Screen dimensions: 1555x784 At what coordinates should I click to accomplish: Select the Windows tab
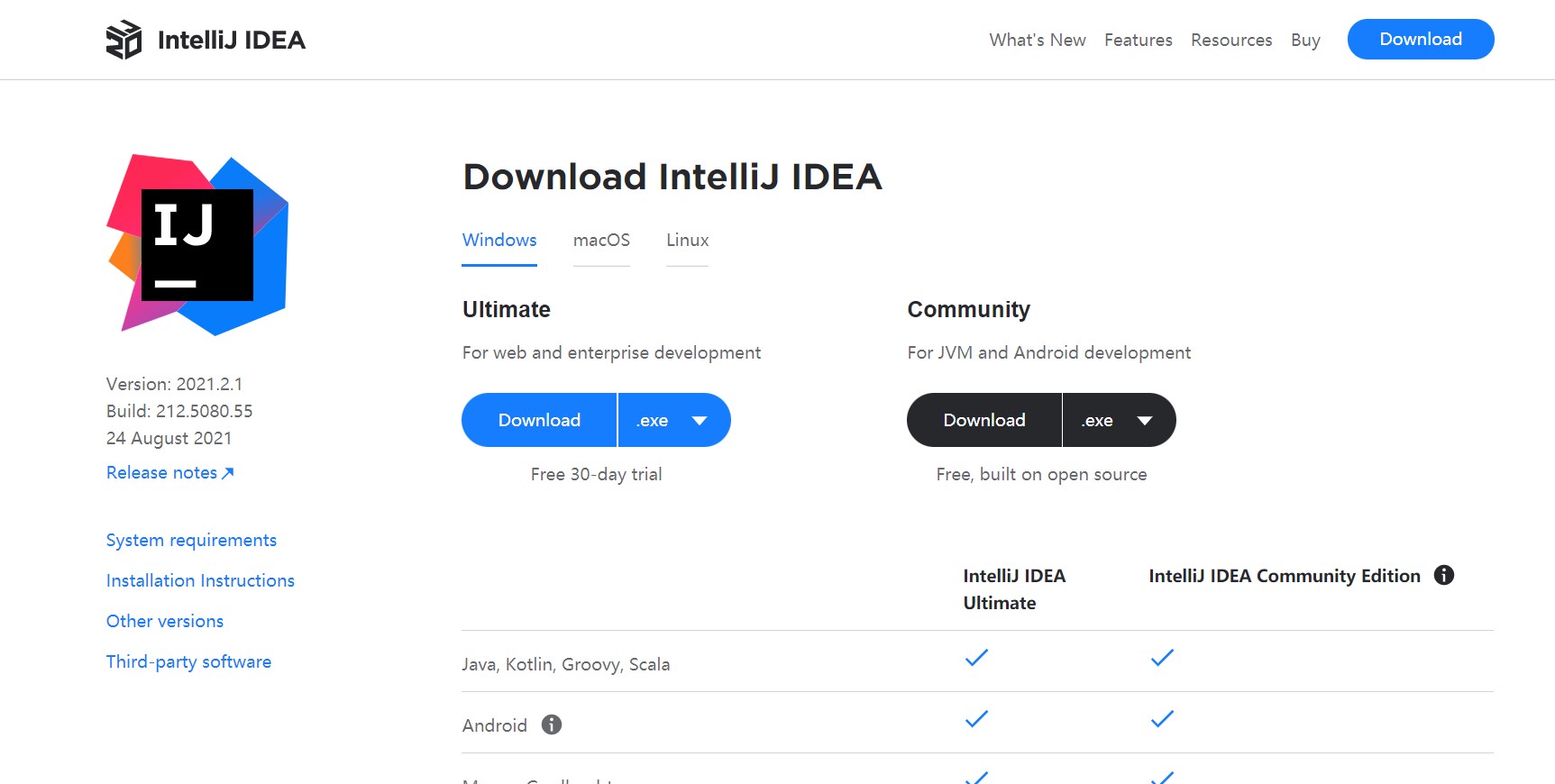click(499, 241)
